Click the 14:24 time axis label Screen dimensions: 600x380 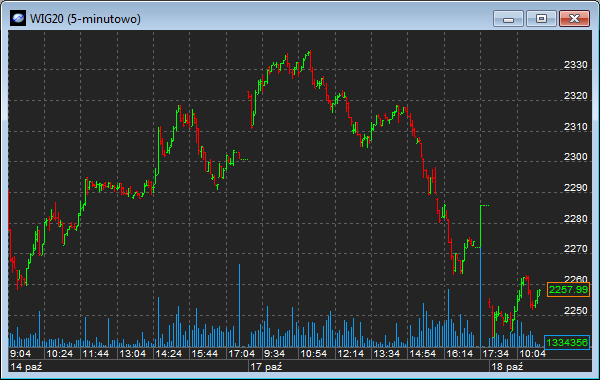169,354
